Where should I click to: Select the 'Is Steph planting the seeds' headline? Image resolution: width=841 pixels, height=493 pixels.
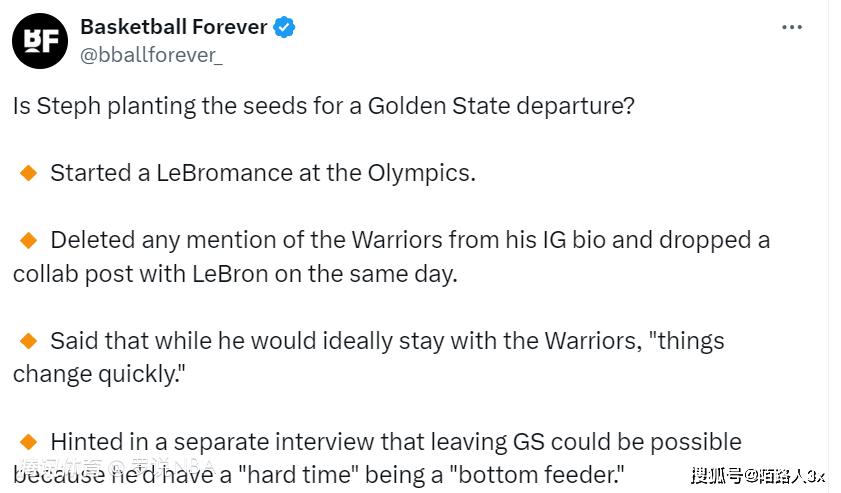[323, 106]
